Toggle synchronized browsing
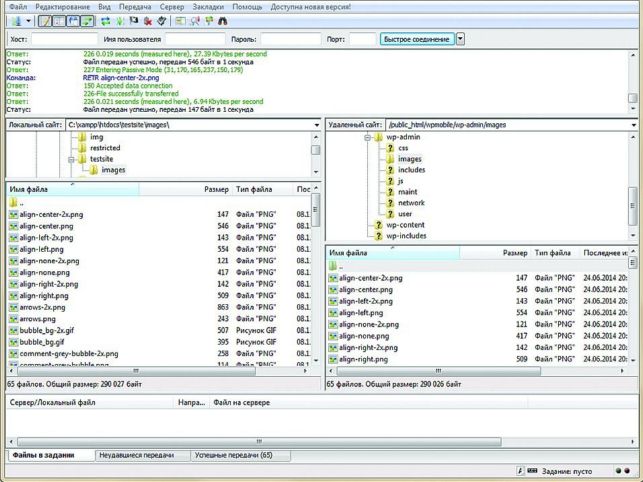643x482 pixels. coord(209,21)
